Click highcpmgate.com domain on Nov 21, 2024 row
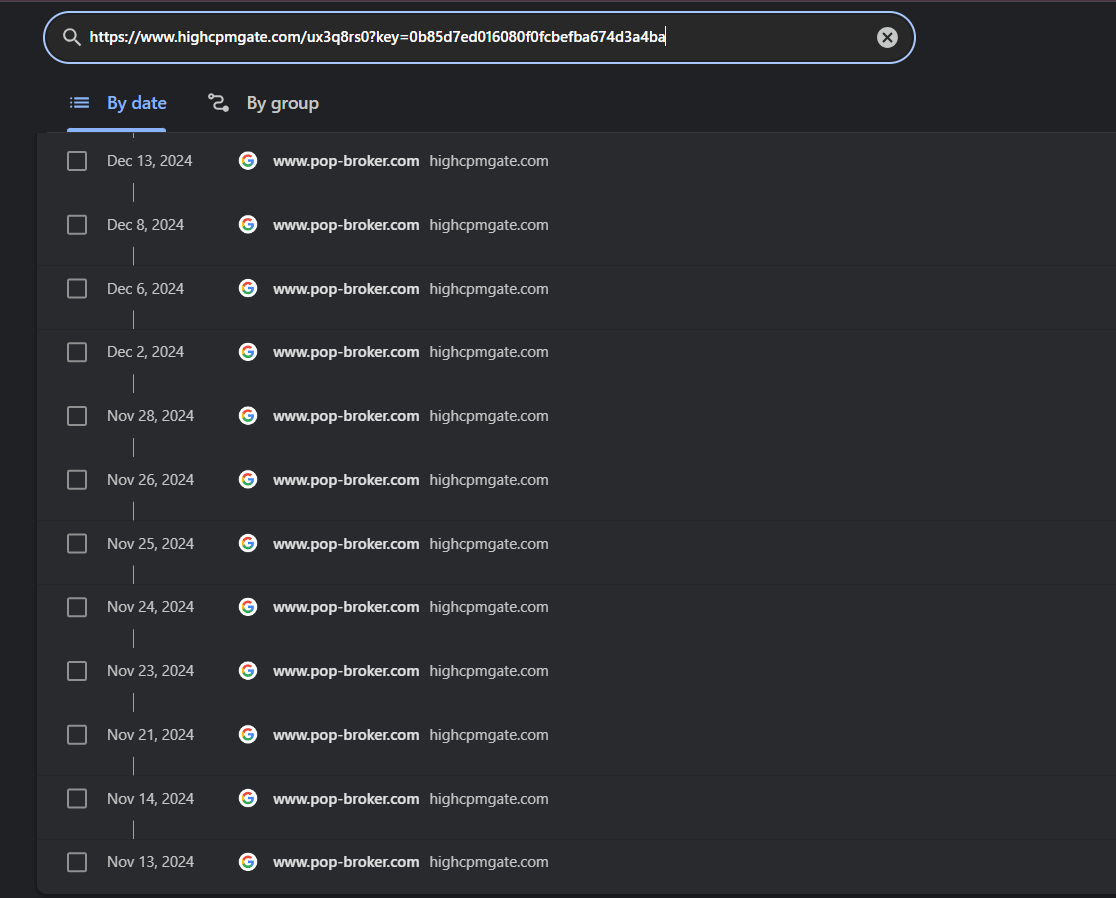This screenshot has width=1116, height=898. tap(489, 735)
